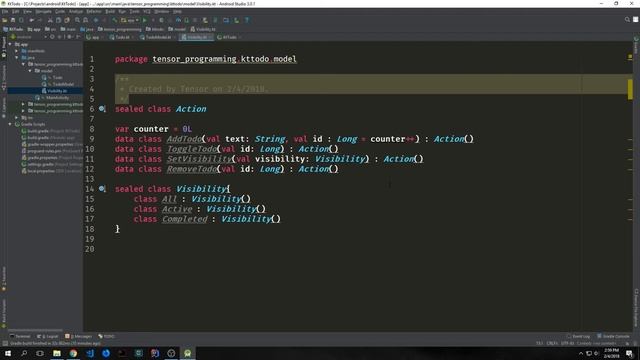Click gutter icon beside sealed class Action
Screen dimensions: 640x360
tap(102, 109)
